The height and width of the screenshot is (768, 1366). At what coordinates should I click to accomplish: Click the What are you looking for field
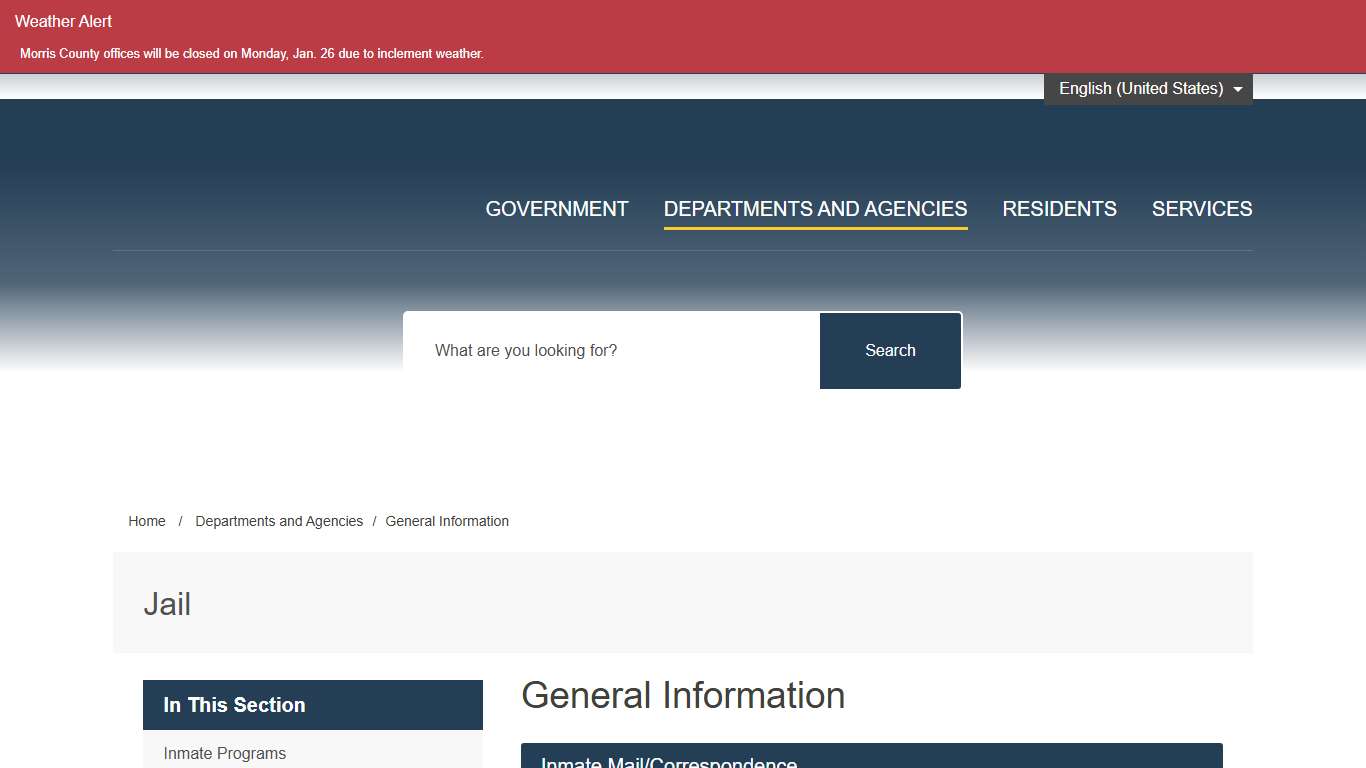(x=610, y=350)
